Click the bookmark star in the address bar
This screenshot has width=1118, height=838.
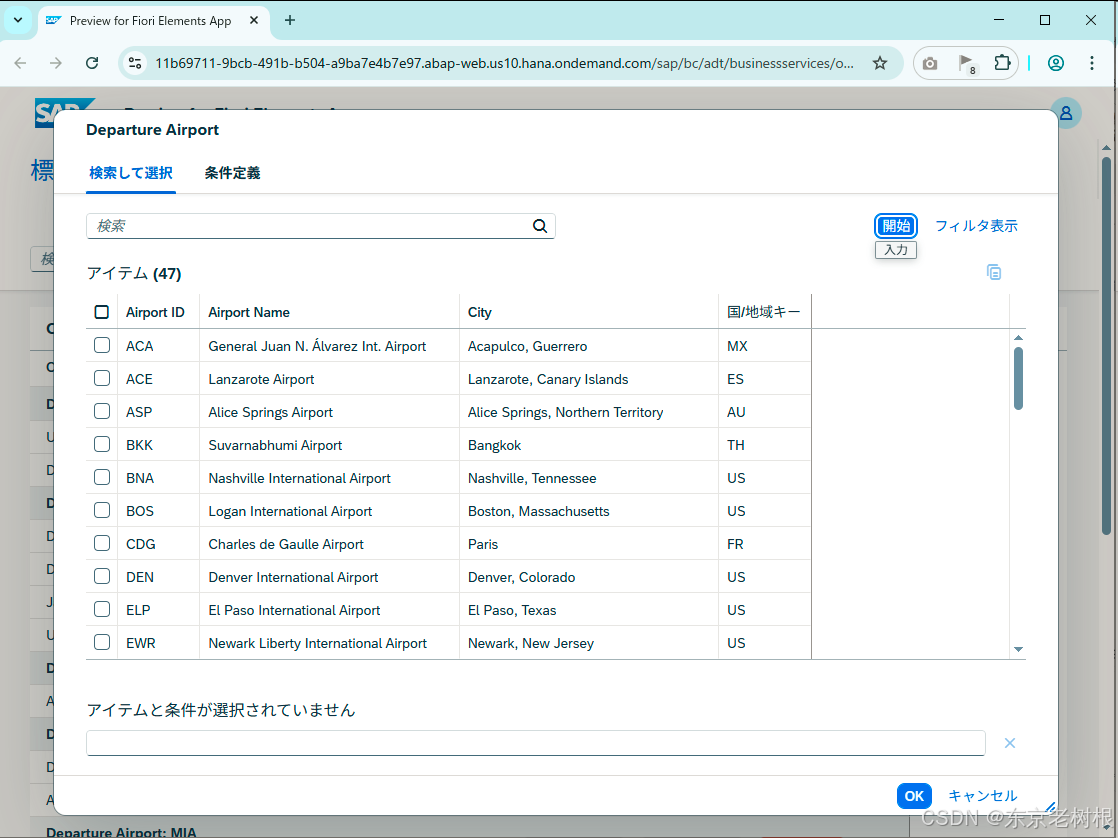[880, 62]
